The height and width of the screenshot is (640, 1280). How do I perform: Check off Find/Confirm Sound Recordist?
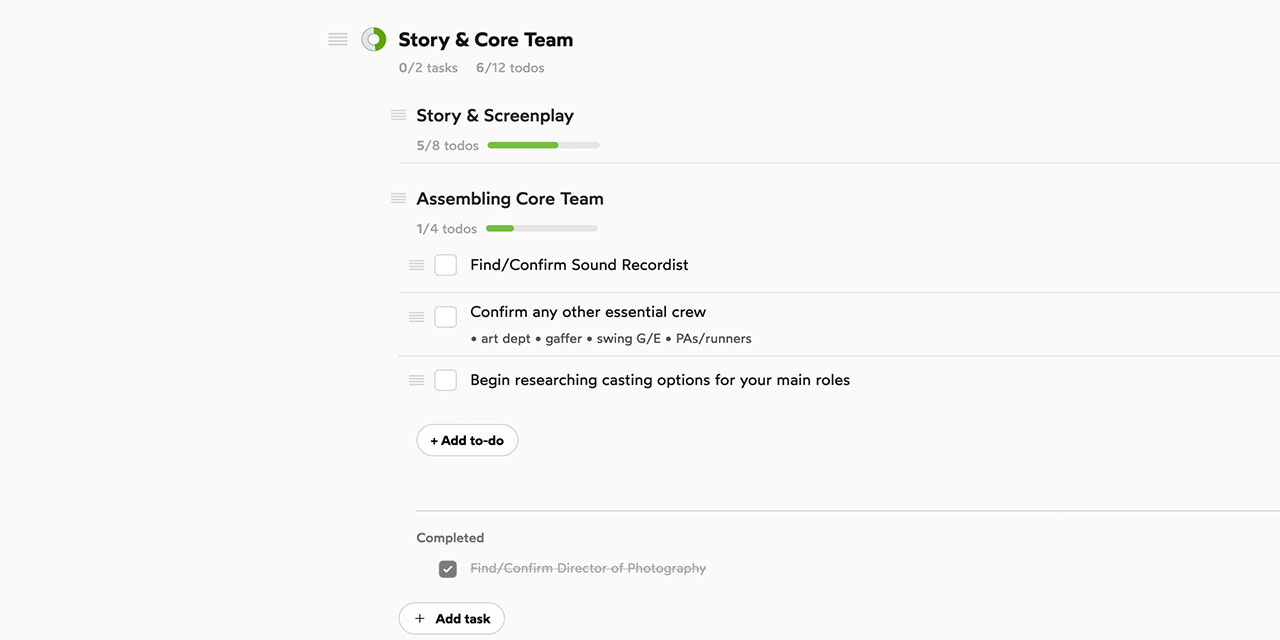click(x=446, y=265)
